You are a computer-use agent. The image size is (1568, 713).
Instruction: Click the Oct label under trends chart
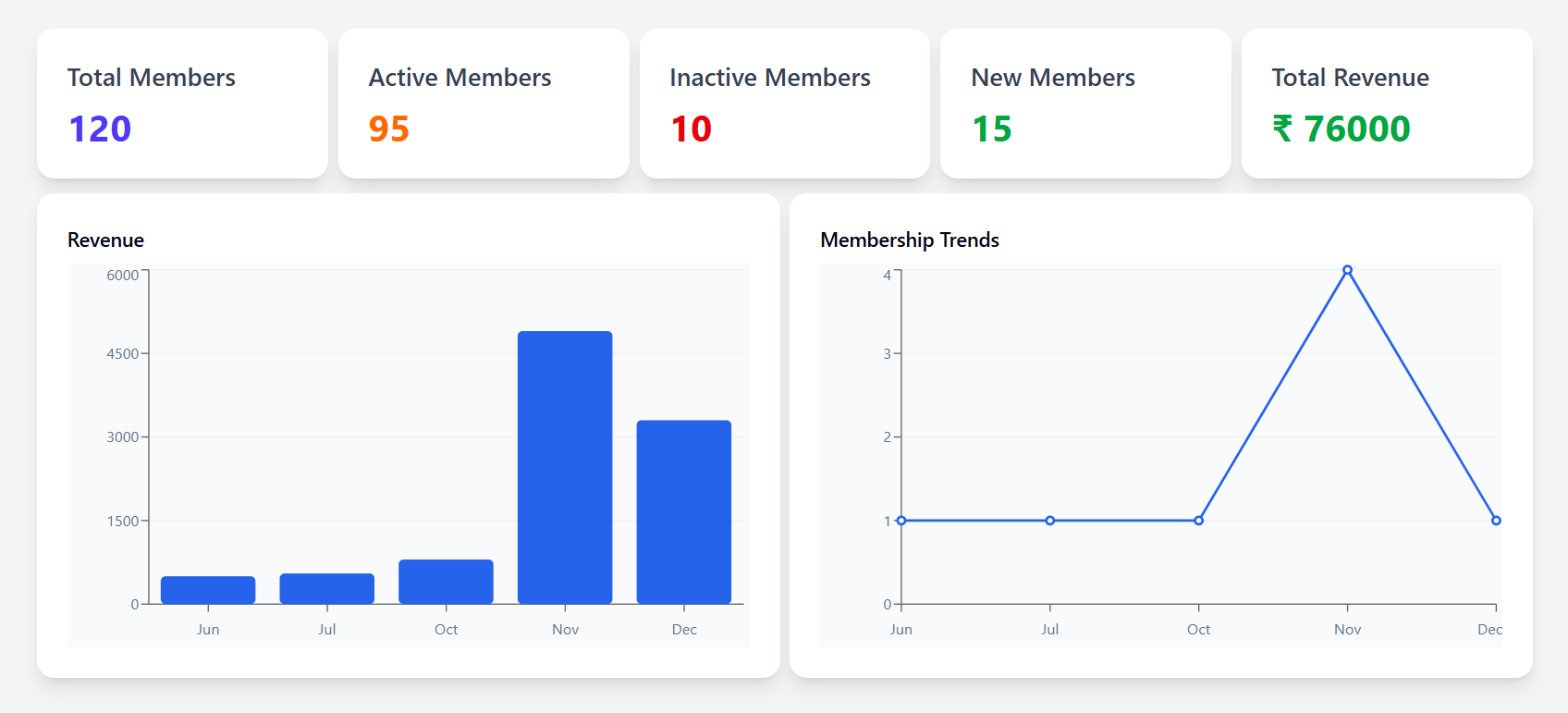(1199, 630)
